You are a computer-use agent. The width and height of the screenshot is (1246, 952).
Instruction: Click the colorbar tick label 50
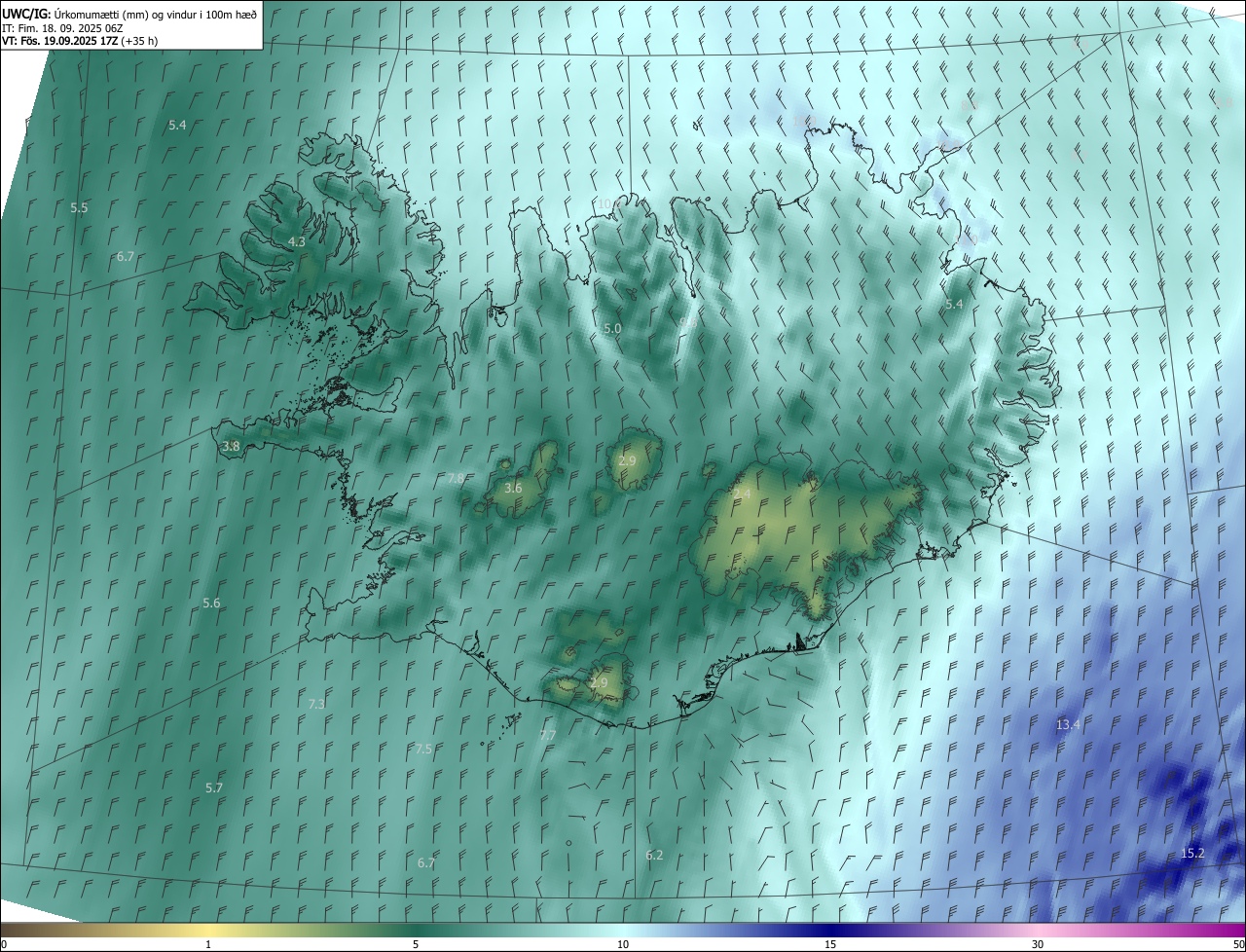[x=1238, y=944]
